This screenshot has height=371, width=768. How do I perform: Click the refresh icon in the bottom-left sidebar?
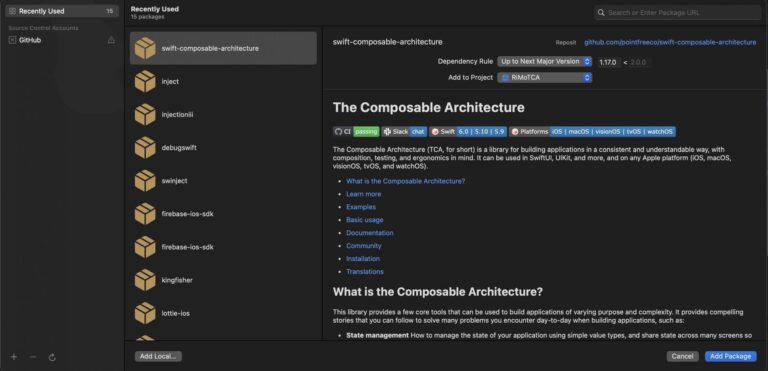pos(52,357)
